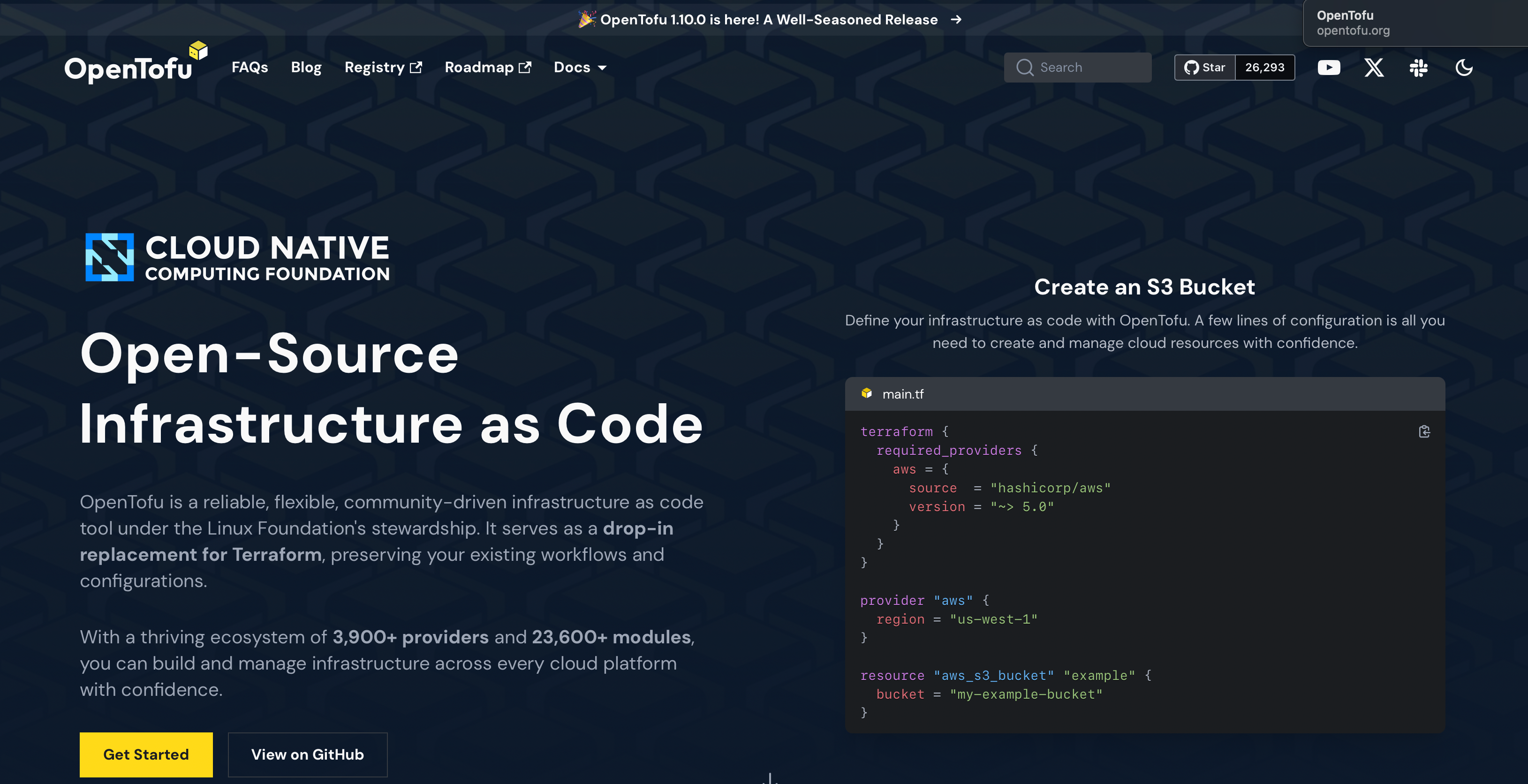This screenshot has height=784, width=1528.
Task: Click the "hashicorp/aws" string in code
Action: click(1051, 488)
